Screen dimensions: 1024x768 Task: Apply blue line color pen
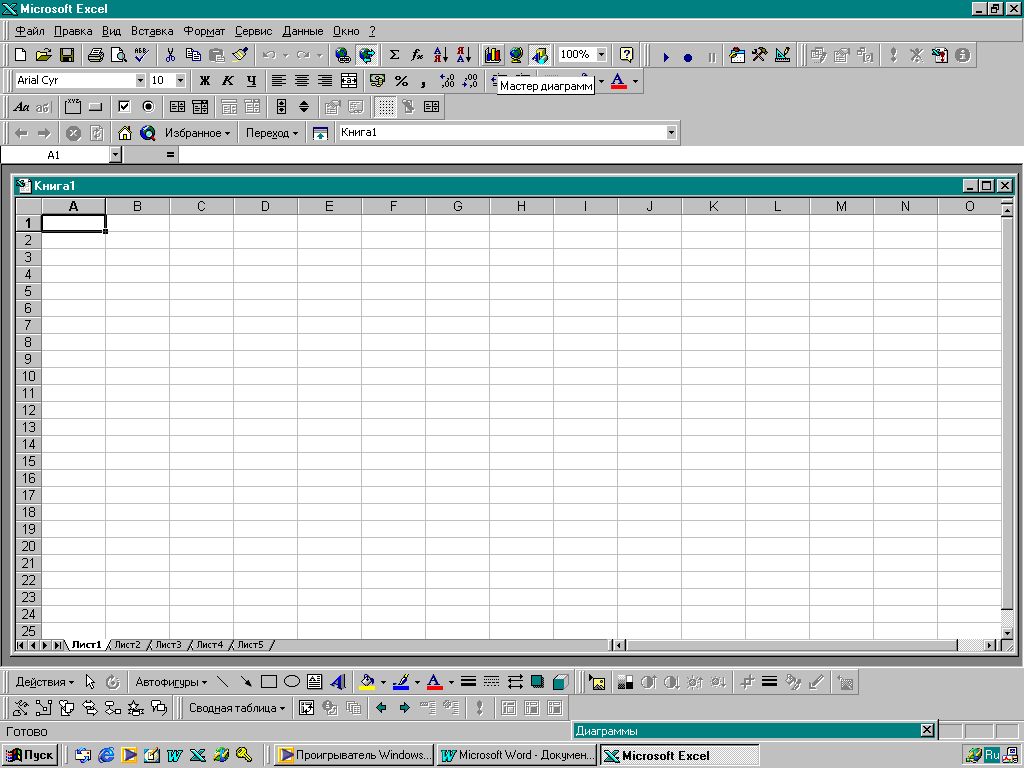click(401, 682)
